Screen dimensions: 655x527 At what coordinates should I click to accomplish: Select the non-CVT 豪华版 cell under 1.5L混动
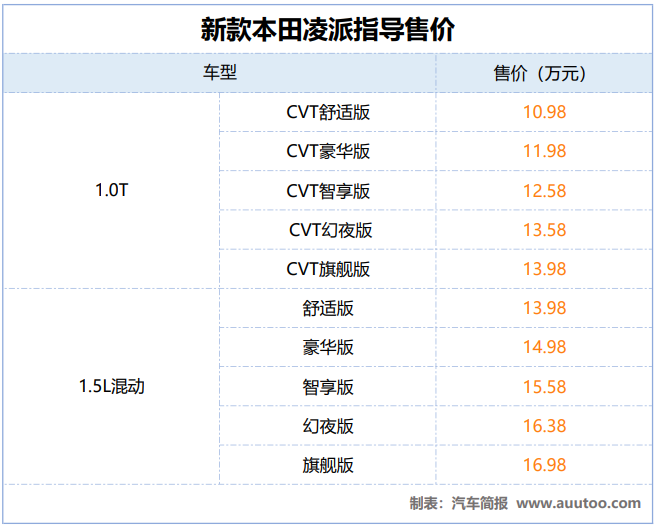click(328, 347)
